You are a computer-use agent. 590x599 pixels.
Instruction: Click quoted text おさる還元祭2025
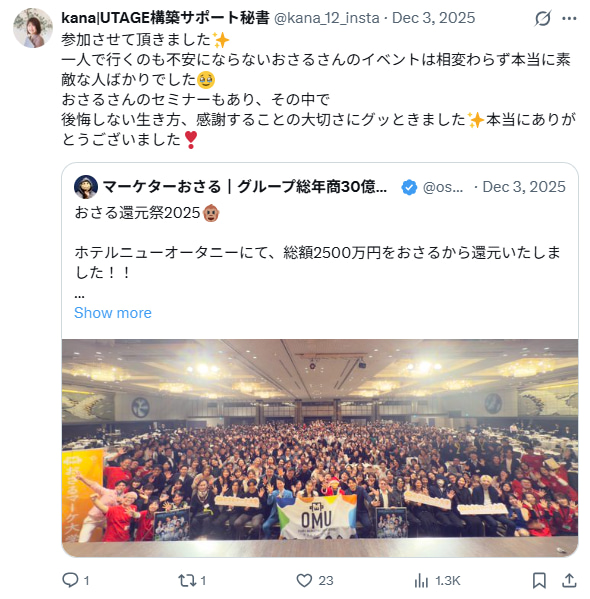pyautogui.click(x=138, y=213)
